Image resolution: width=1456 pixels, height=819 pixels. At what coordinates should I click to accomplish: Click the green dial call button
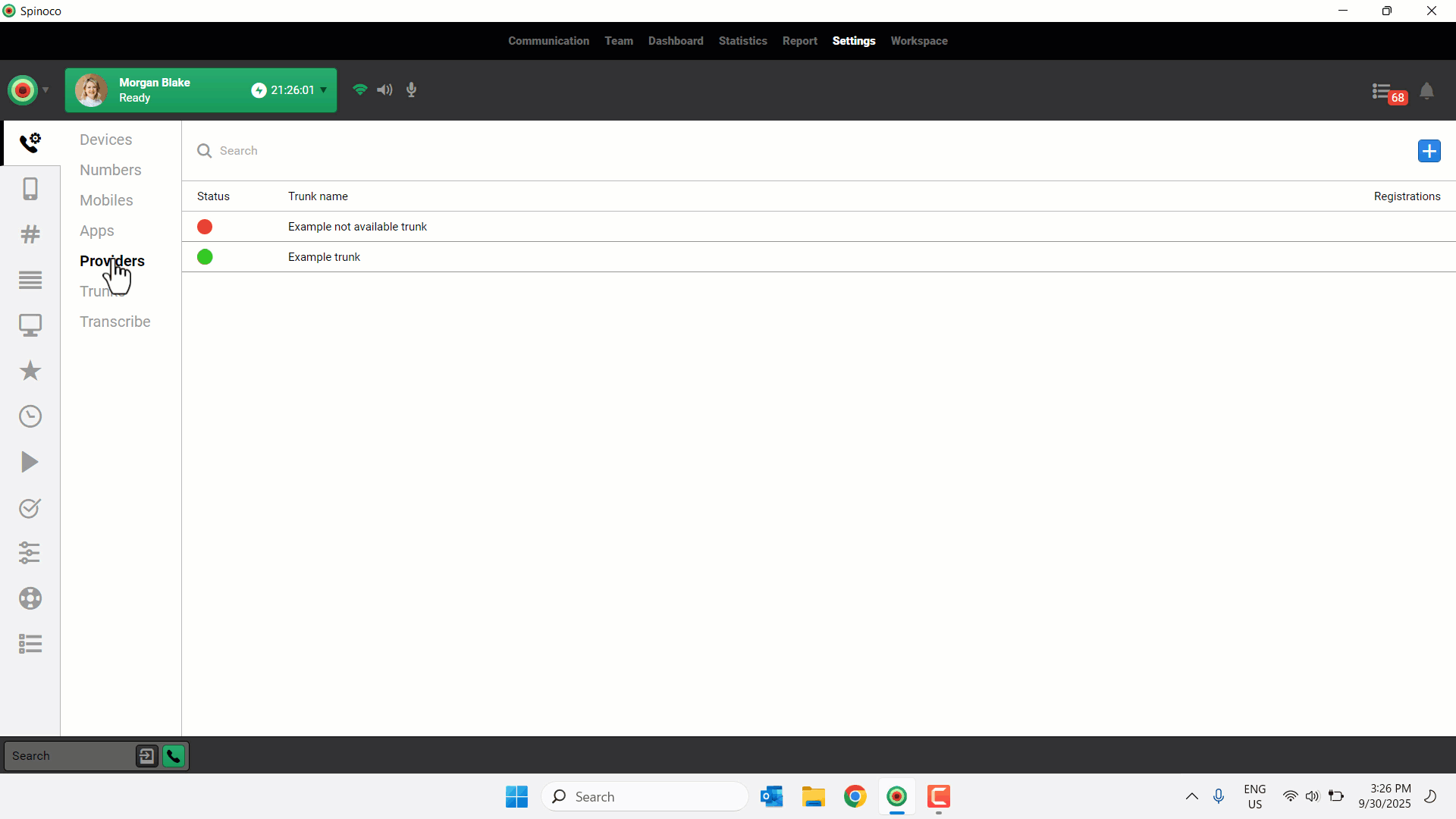[x=174, y=756]
